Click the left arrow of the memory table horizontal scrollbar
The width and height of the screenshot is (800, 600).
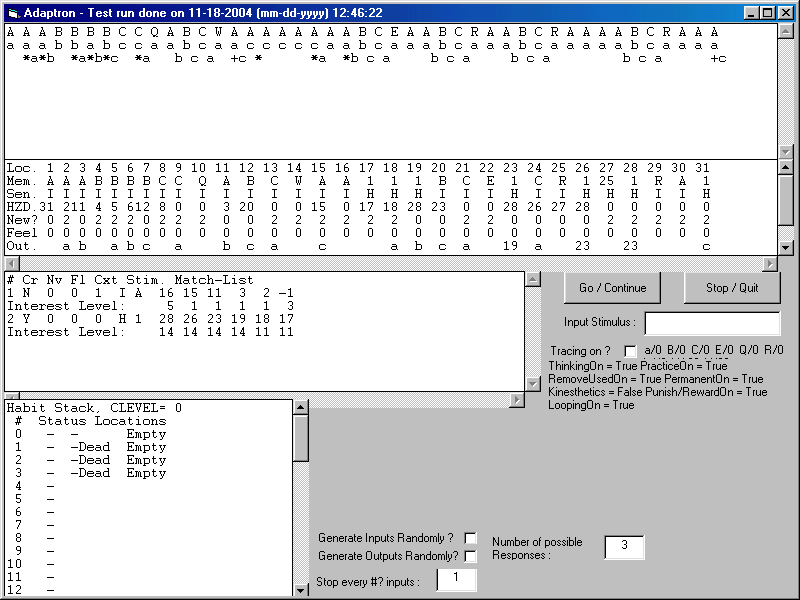click(12, 263)
